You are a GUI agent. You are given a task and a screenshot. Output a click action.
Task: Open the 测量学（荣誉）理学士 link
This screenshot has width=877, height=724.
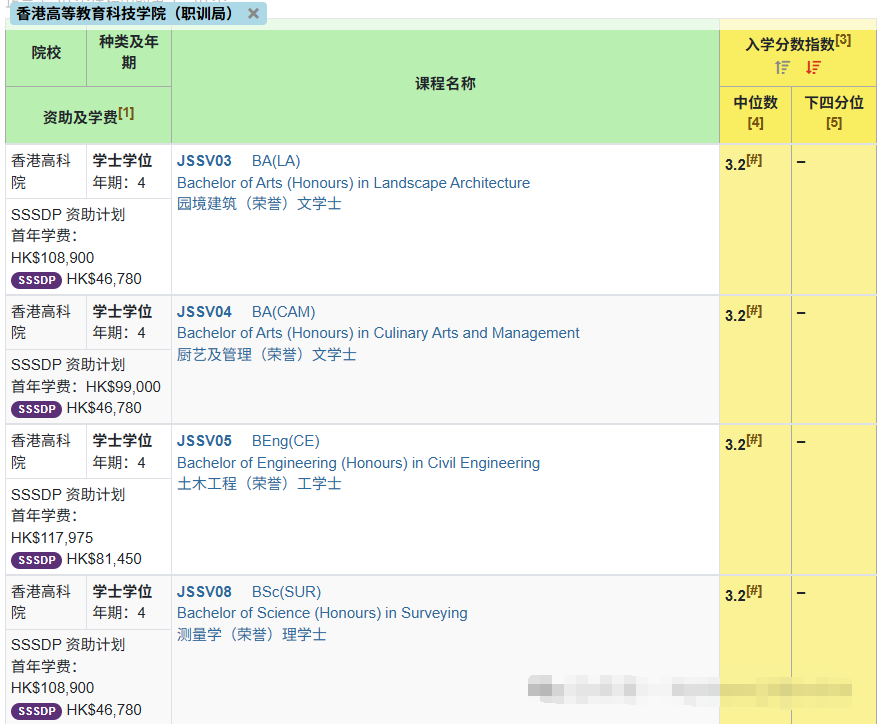tap(252, 634)
